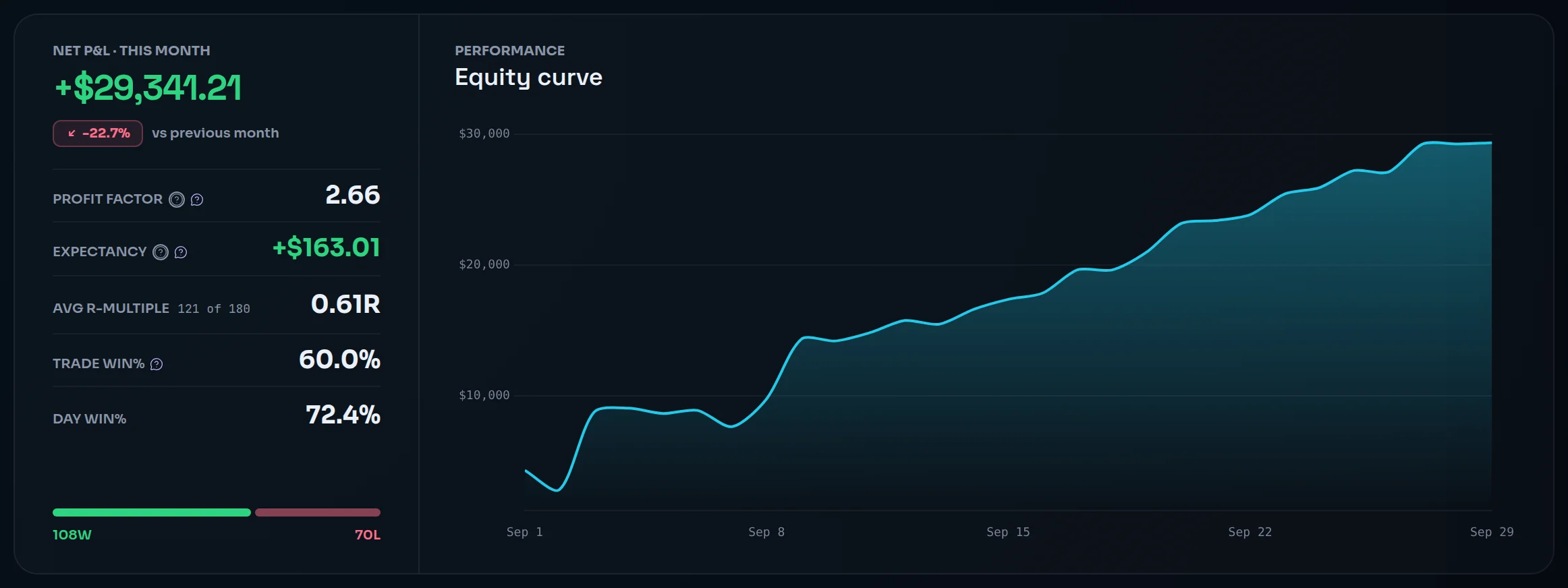The height and width of the screenshot is (588, 1568).
Task: Click the 70L losses label
Action: (x=368, y=535)
